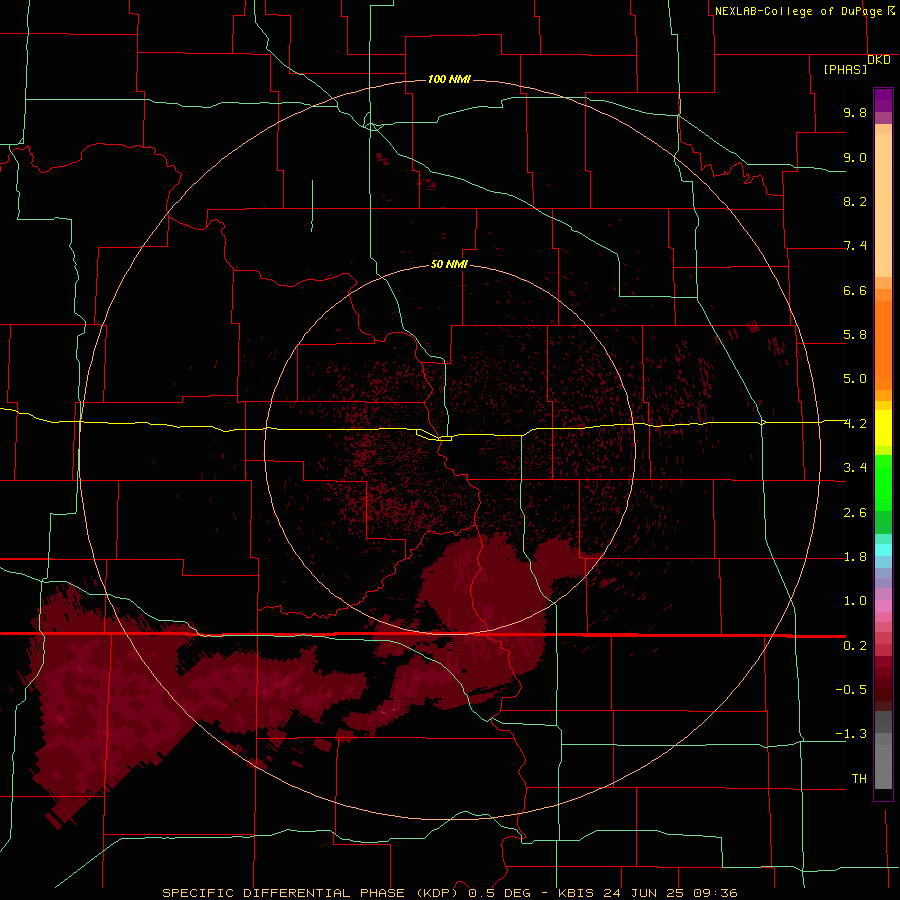
Task: Click the 8.2 legend value
Action: click(x=855, y=201)
